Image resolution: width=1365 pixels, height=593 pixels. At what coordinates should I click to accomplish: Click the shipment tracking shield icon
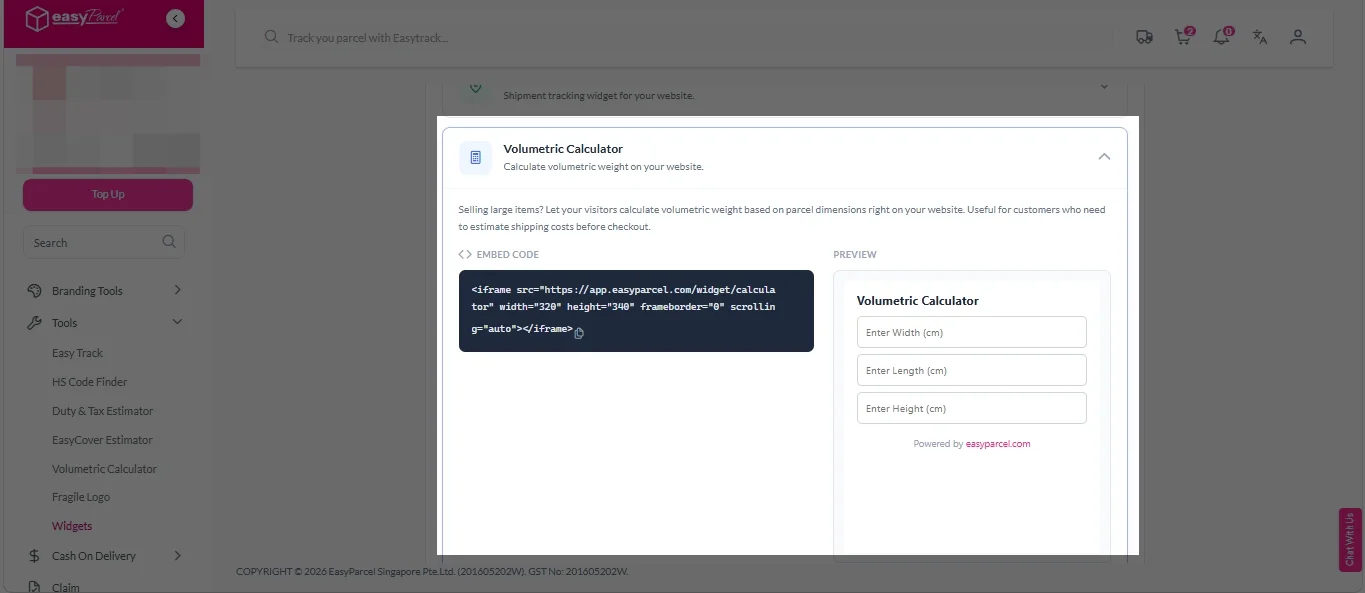click(476, 90)
